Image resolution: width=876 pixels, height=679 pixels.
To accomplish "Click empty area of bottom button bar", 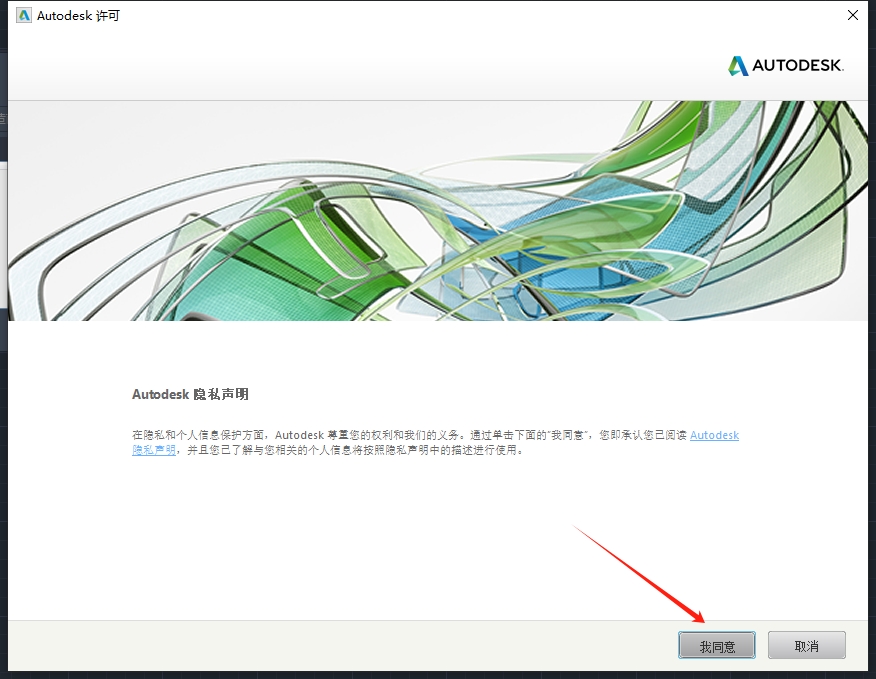I will pos(300,645).
